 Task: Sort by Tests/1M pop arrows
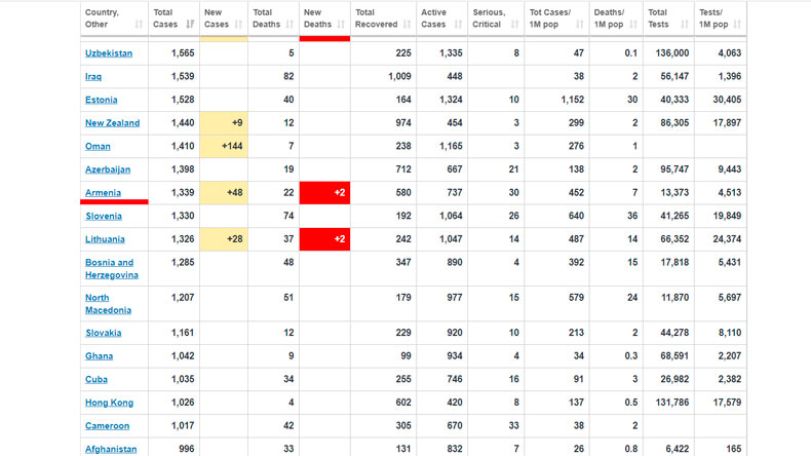coord(737,24)
